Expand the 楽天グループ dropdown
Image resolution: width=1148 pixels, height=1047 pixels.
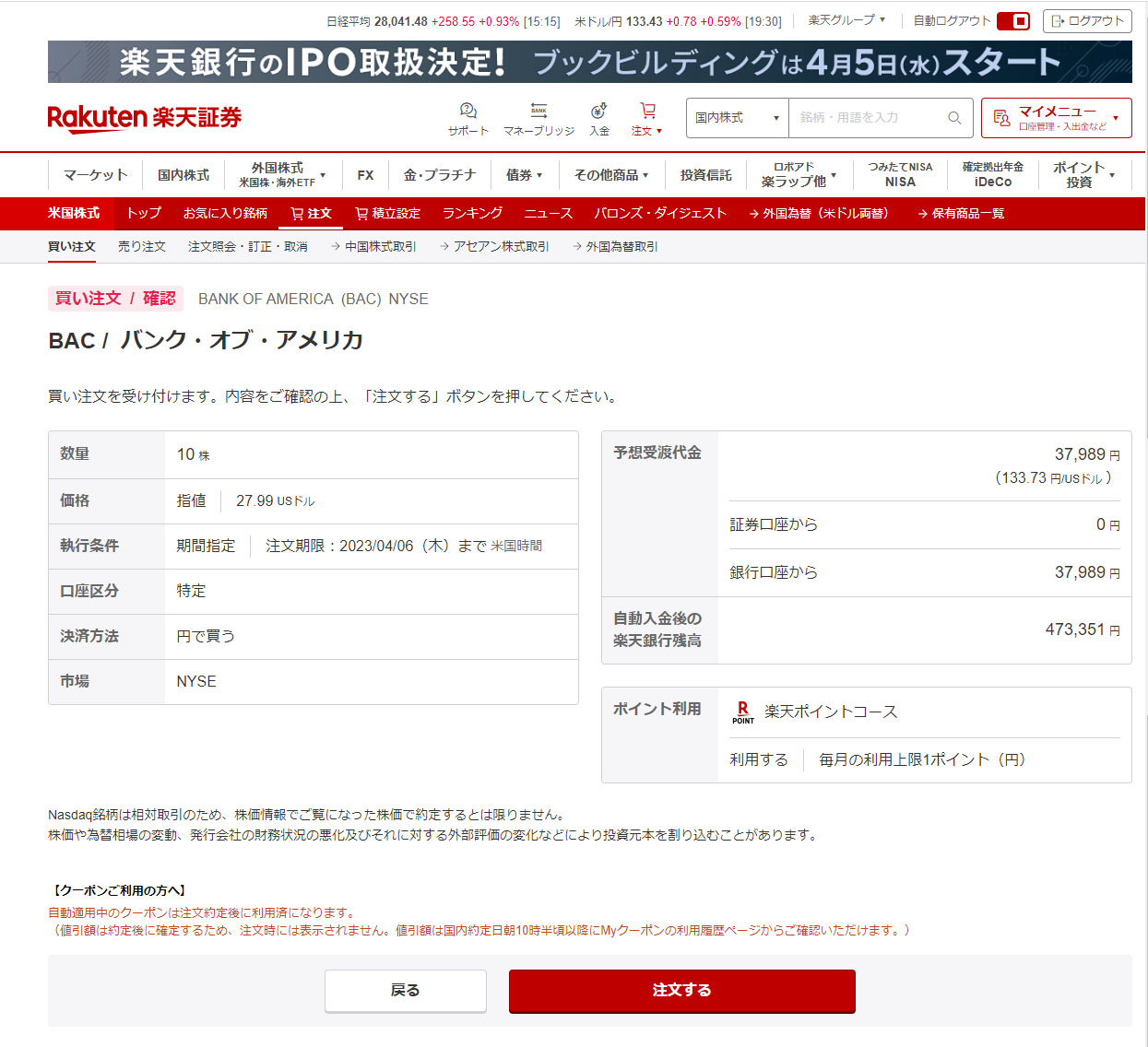pos(846,20)
